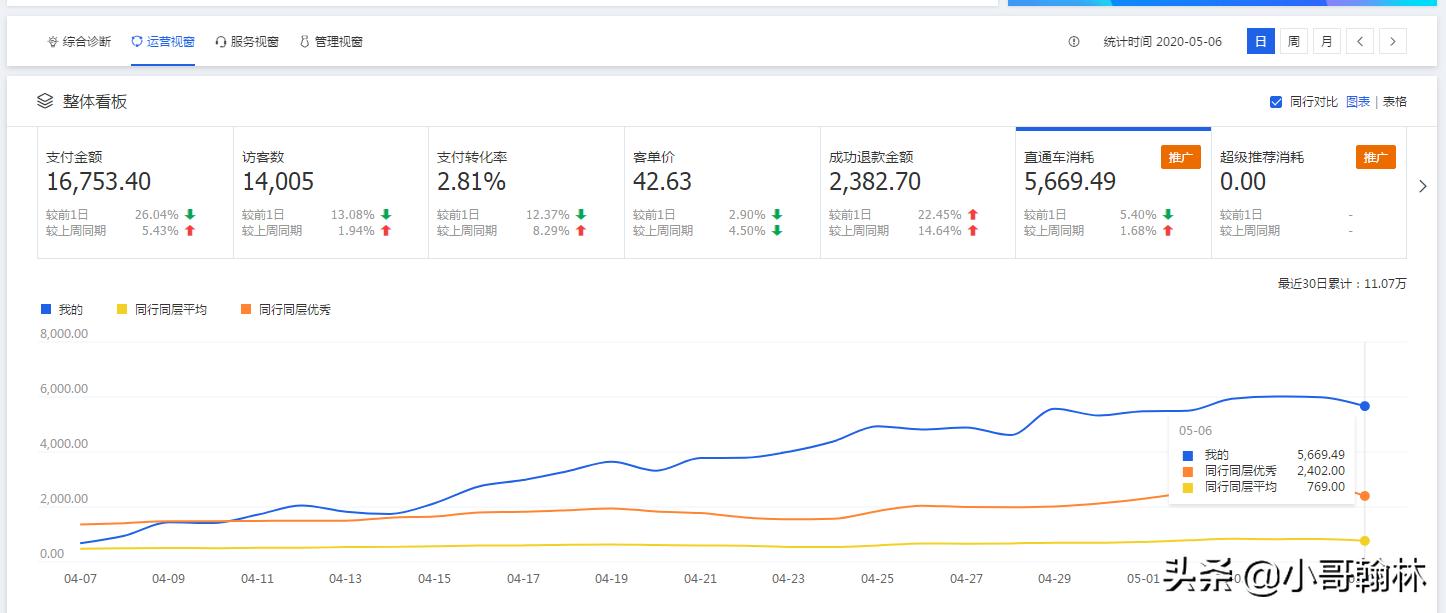The image size is (1446, 613).
Task: Click the 服务视窗 headset icon
Action: click(x=221, y=42)
